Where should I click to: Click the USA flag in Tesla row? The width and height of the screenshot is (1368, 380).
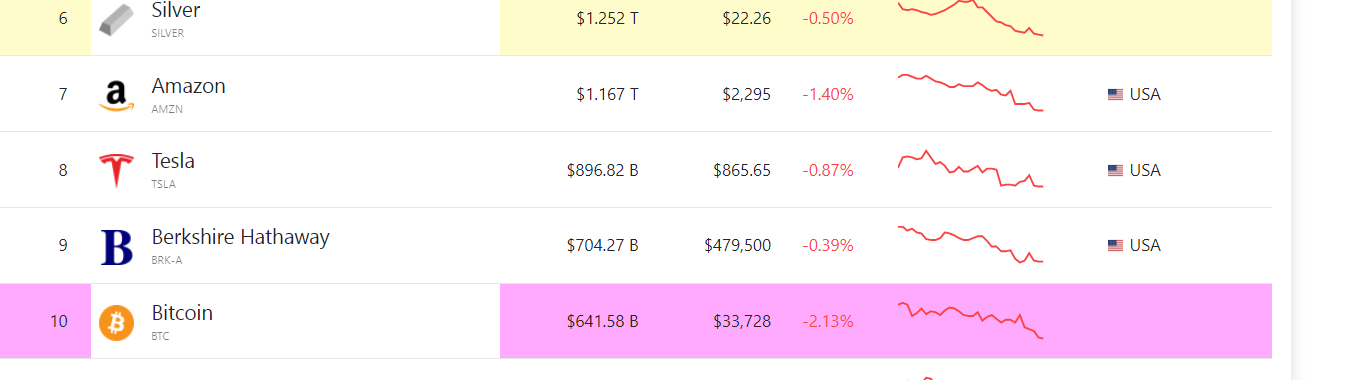1115,171
